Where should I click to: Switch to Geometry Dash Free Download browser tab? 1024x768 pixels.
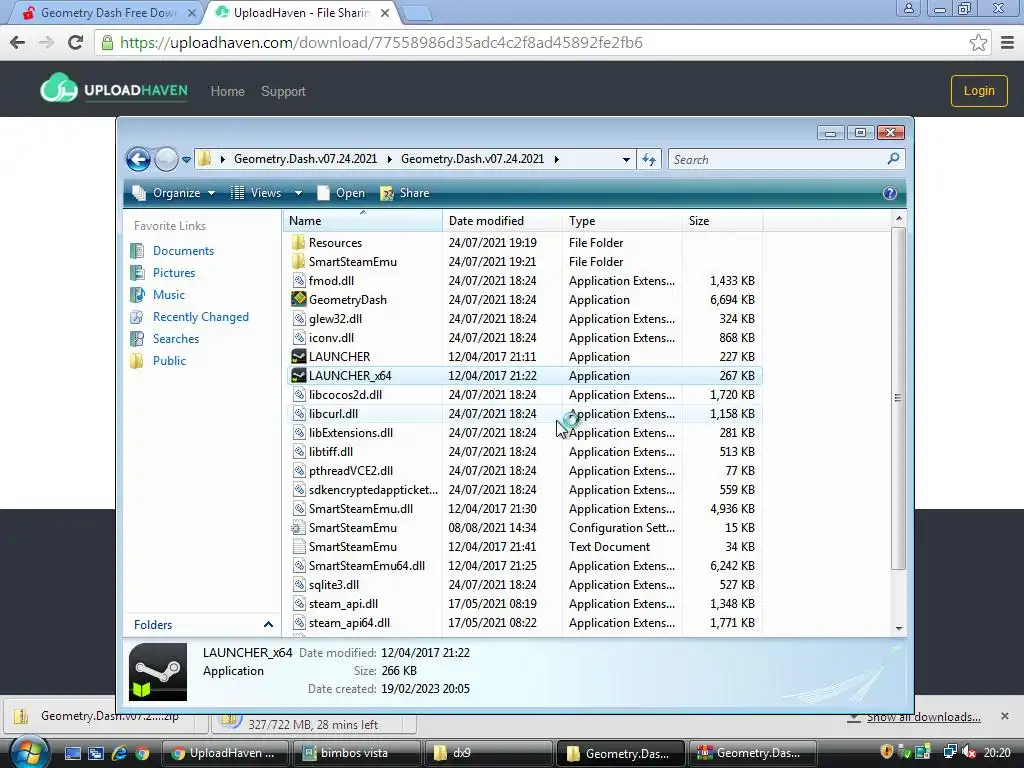[107, 13]
